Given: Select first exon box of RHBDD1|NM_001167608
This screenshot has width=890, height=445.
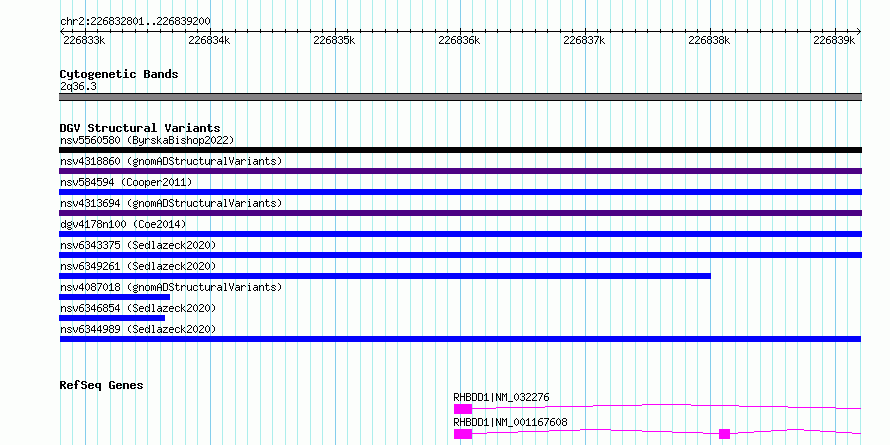Looking at the screenshot, I should click(463, 434).
